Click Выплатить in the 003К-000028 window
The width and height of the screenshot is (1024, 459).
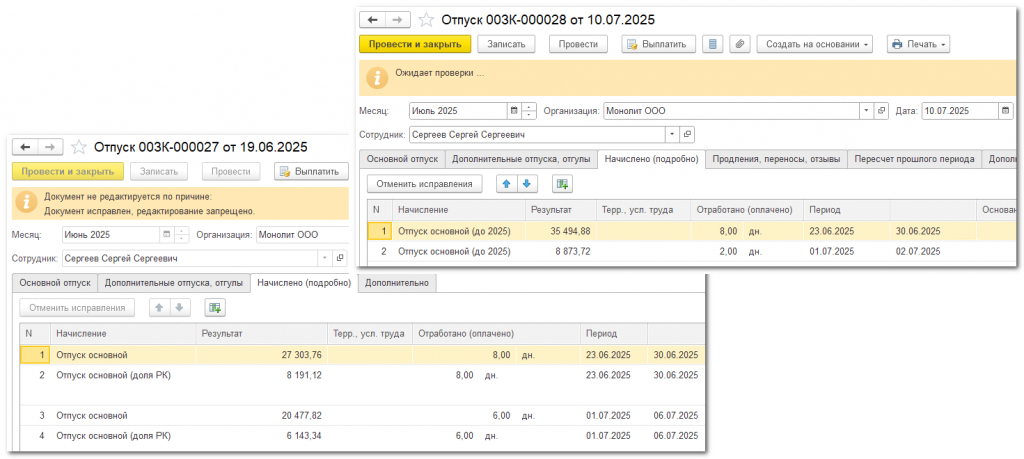658,44
